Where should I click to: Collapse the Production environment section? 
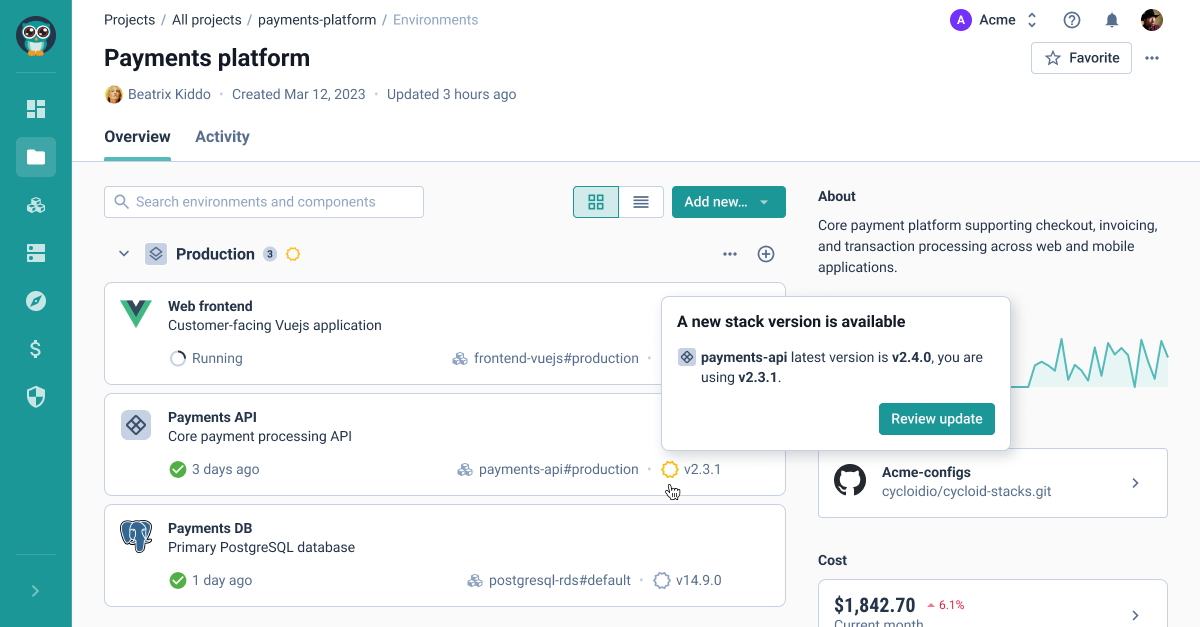(x=124, y=254)
